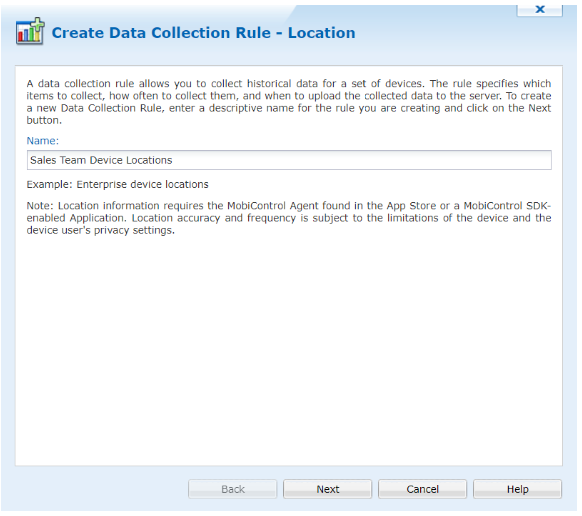Click the data collection rule chart icon
The width and height of the screenshot is (582, 516).
point(30,32)
